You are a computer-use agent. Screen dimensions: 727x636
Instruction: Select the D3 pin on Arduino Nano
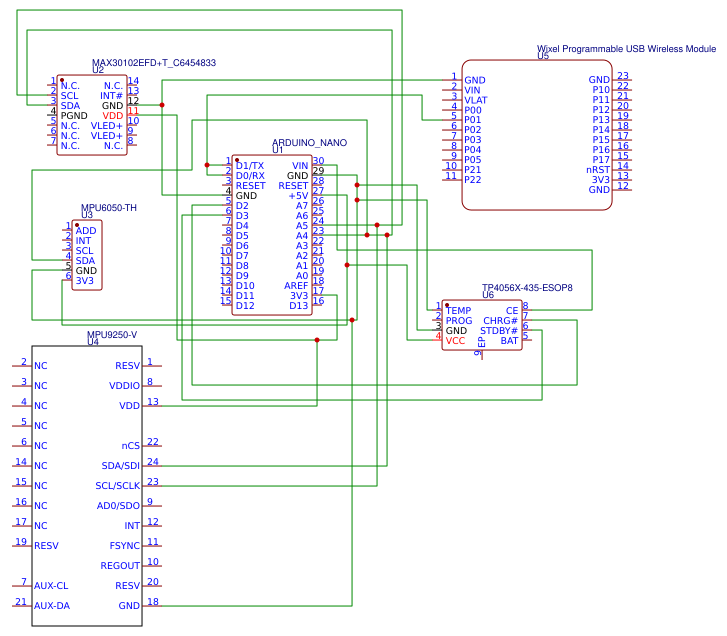pyautogui.click(x=242, y=216)
